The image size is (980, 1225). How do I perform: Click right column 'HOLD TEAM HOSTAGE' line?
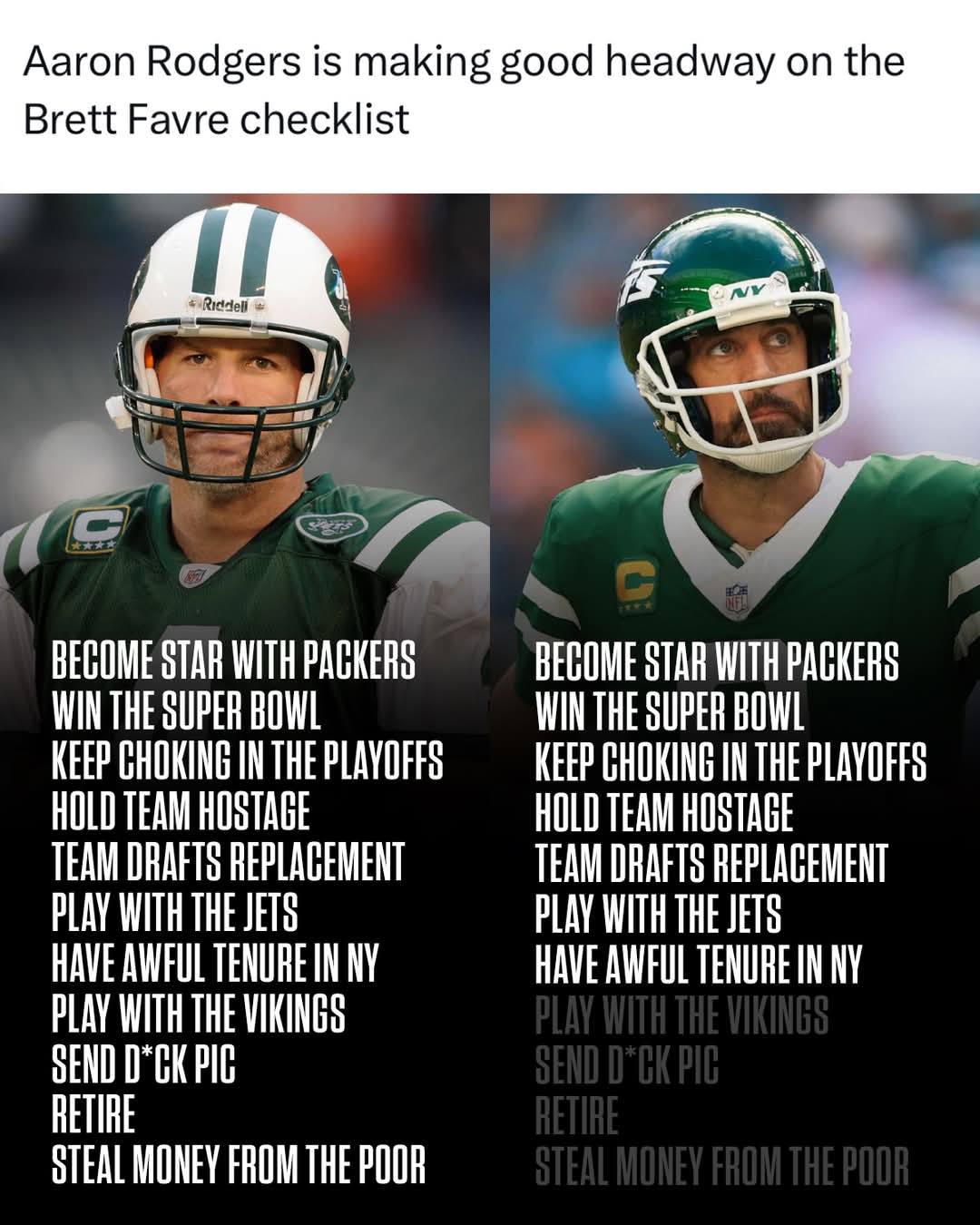663,812
